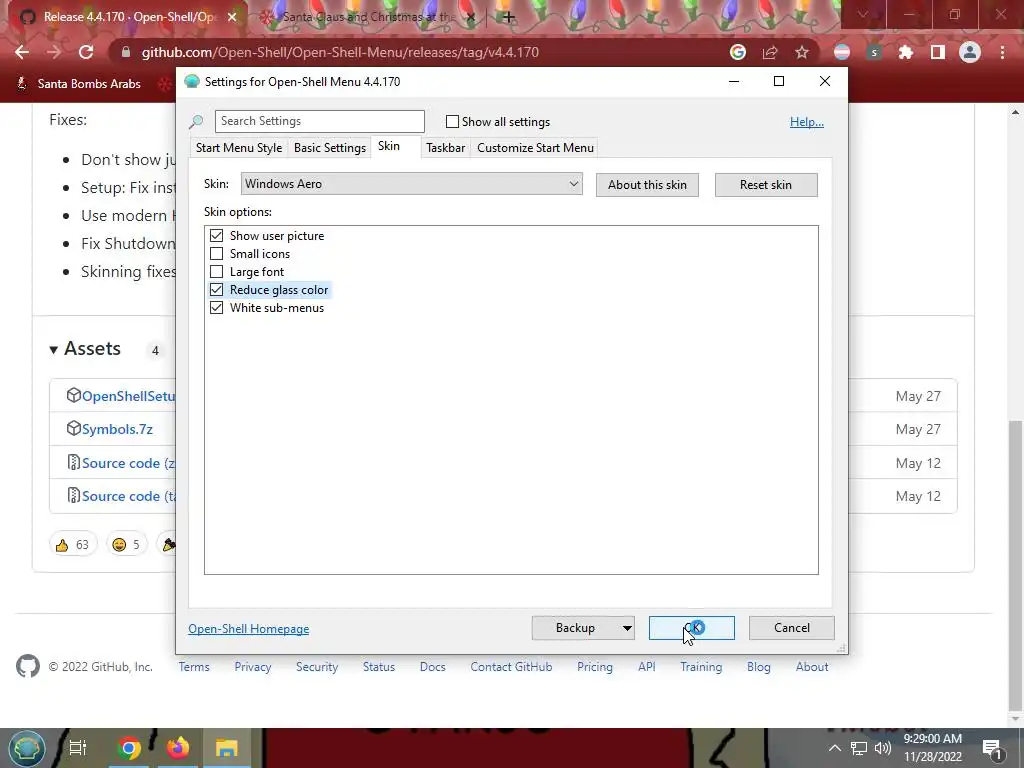Image resolution: width=1024 pixels, height=768 pixels.
Task: Open Task View in taskbar
Action: (x=78, y=748)
